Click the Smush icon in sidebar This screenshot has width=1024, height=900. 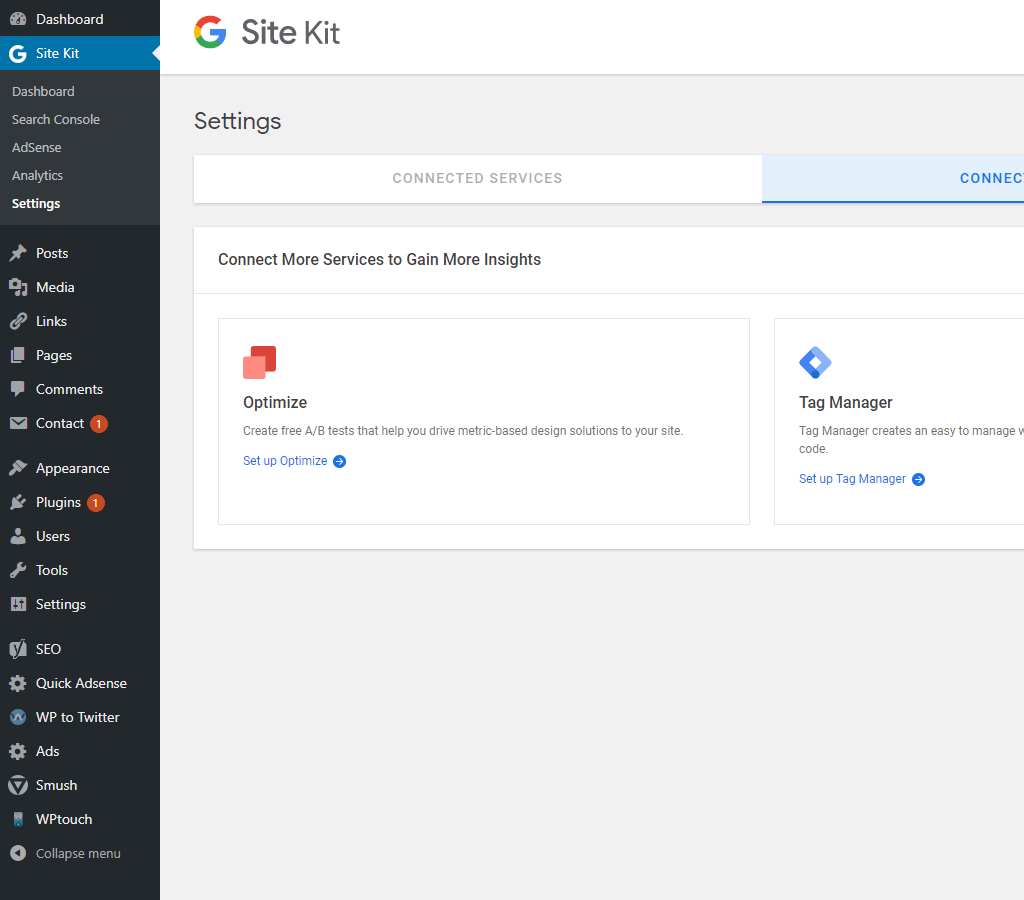click(18, 785)
